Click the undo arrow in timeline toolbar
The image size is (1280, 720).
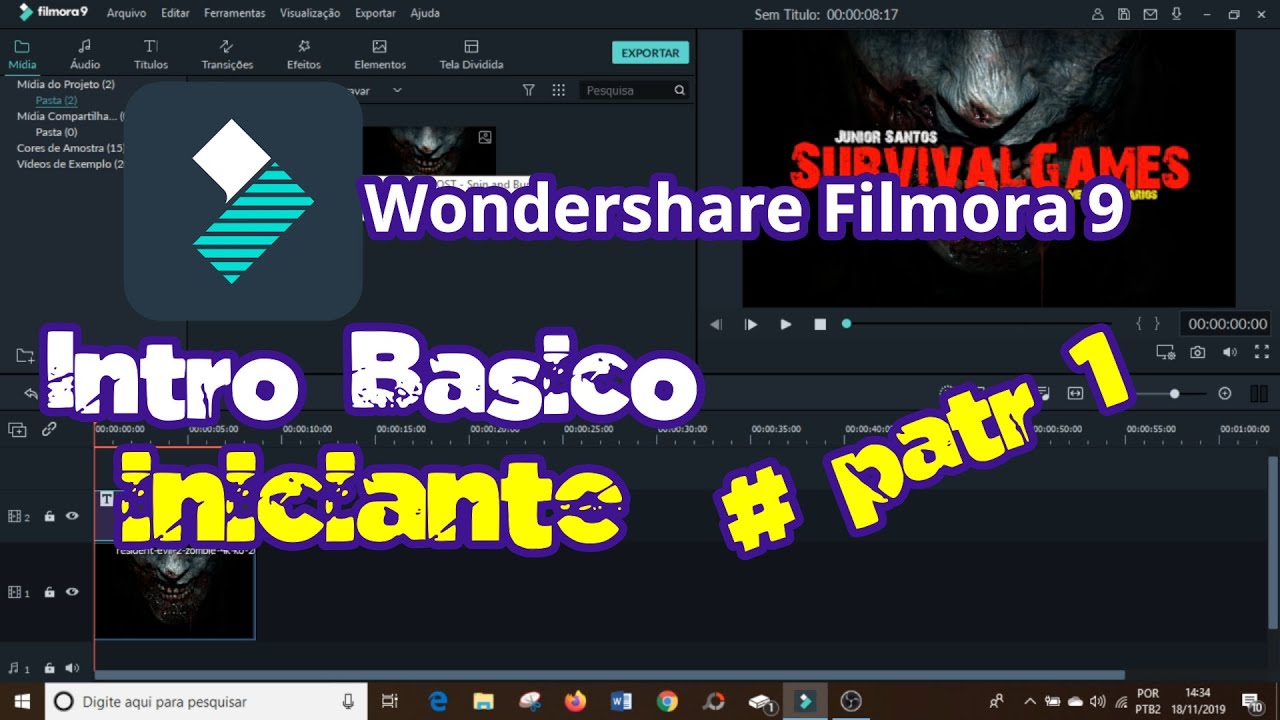30,394
